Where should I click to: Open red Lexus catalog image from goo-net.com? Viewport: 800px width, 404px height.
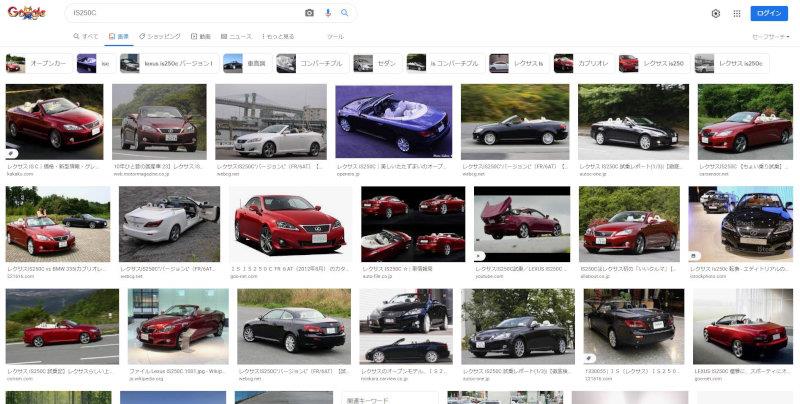tap(290, 224)
